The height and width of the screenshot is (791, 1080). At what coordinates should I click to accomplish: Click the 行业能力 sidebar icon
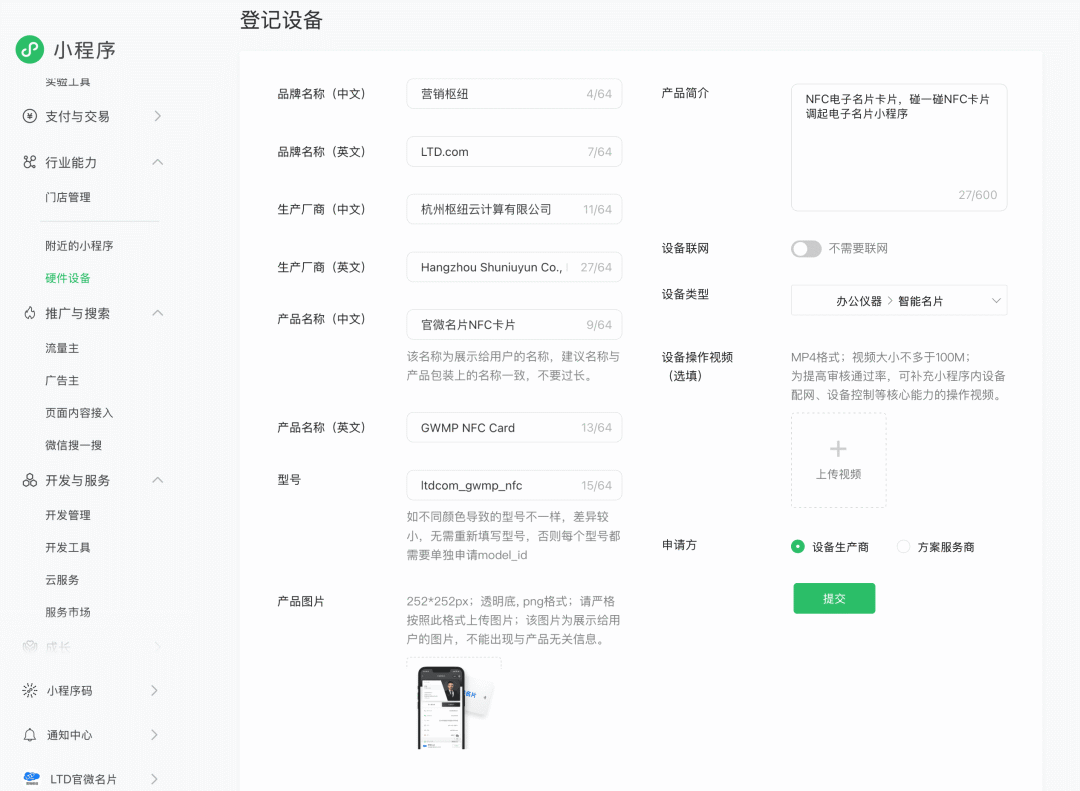30,162
